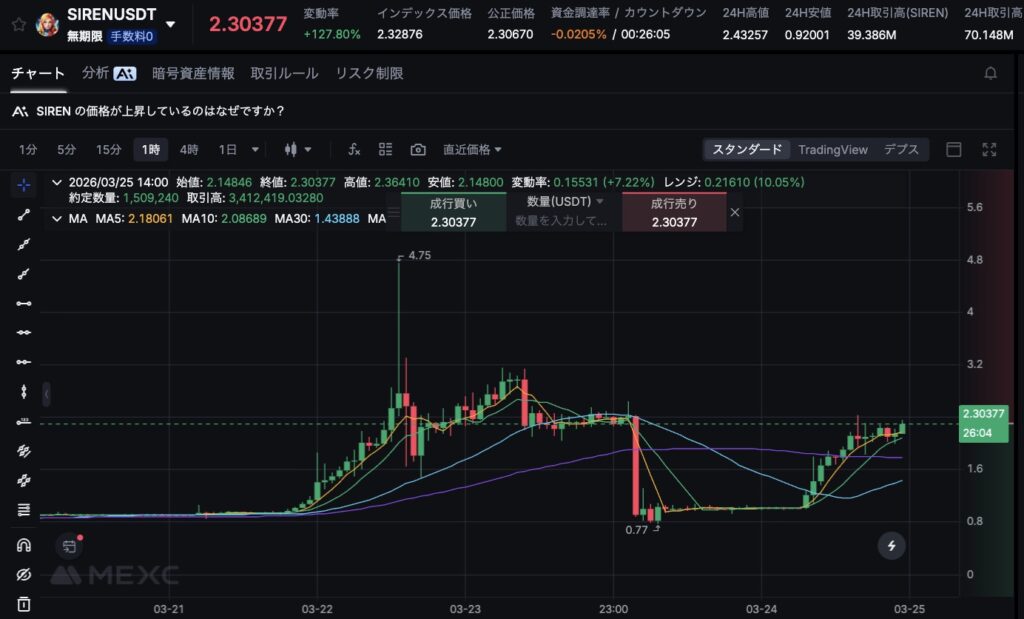Switch chart mode to TradingView
Viewport: 1024px width, 619px height.
(x=832, y=149)
